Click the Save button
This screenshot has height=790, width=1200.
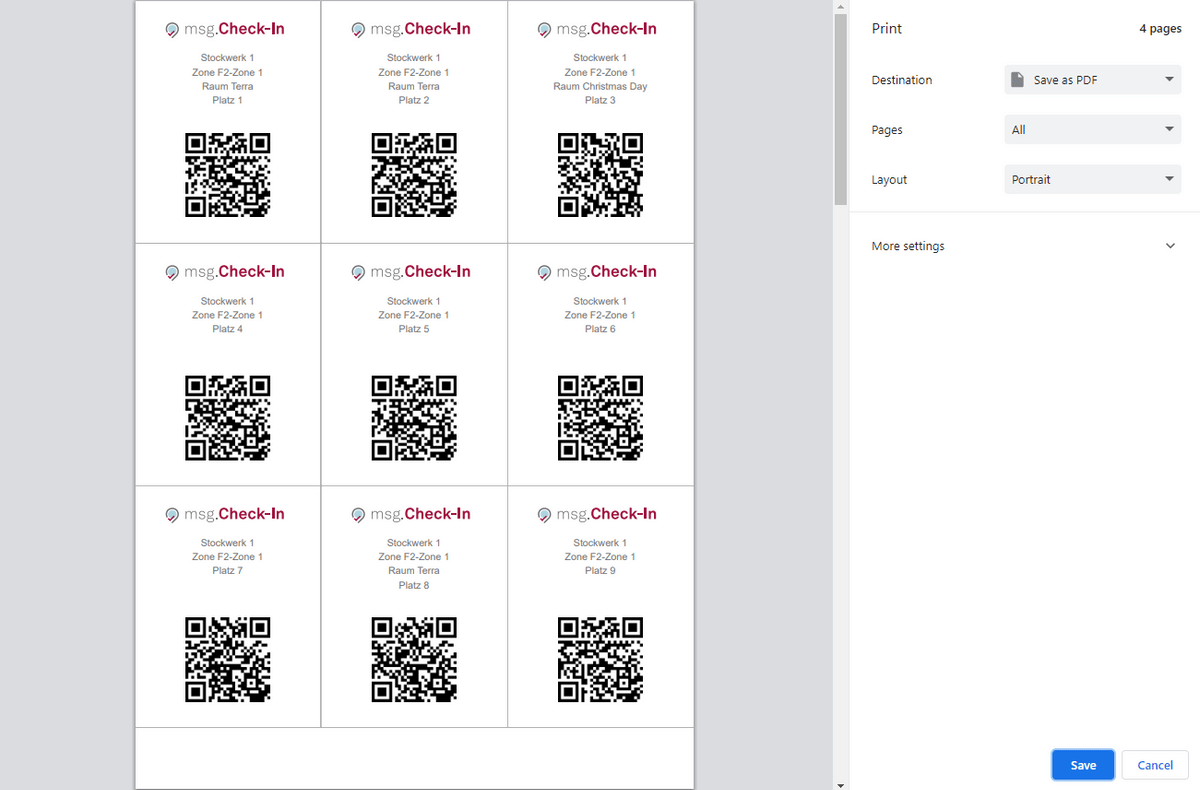pyautogui.click(x=1083, y=765)
